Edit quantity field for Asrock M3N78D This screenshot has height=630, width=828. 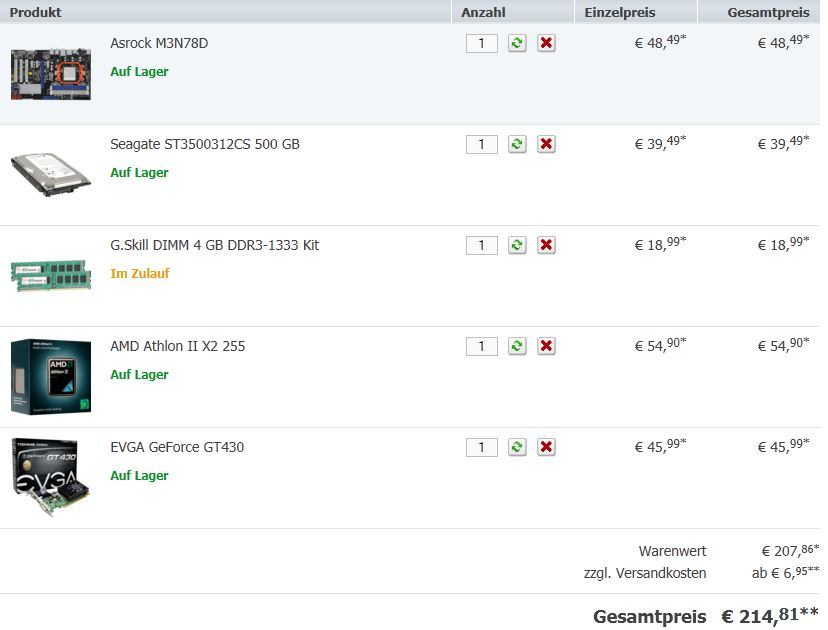(x=482, y=43)
